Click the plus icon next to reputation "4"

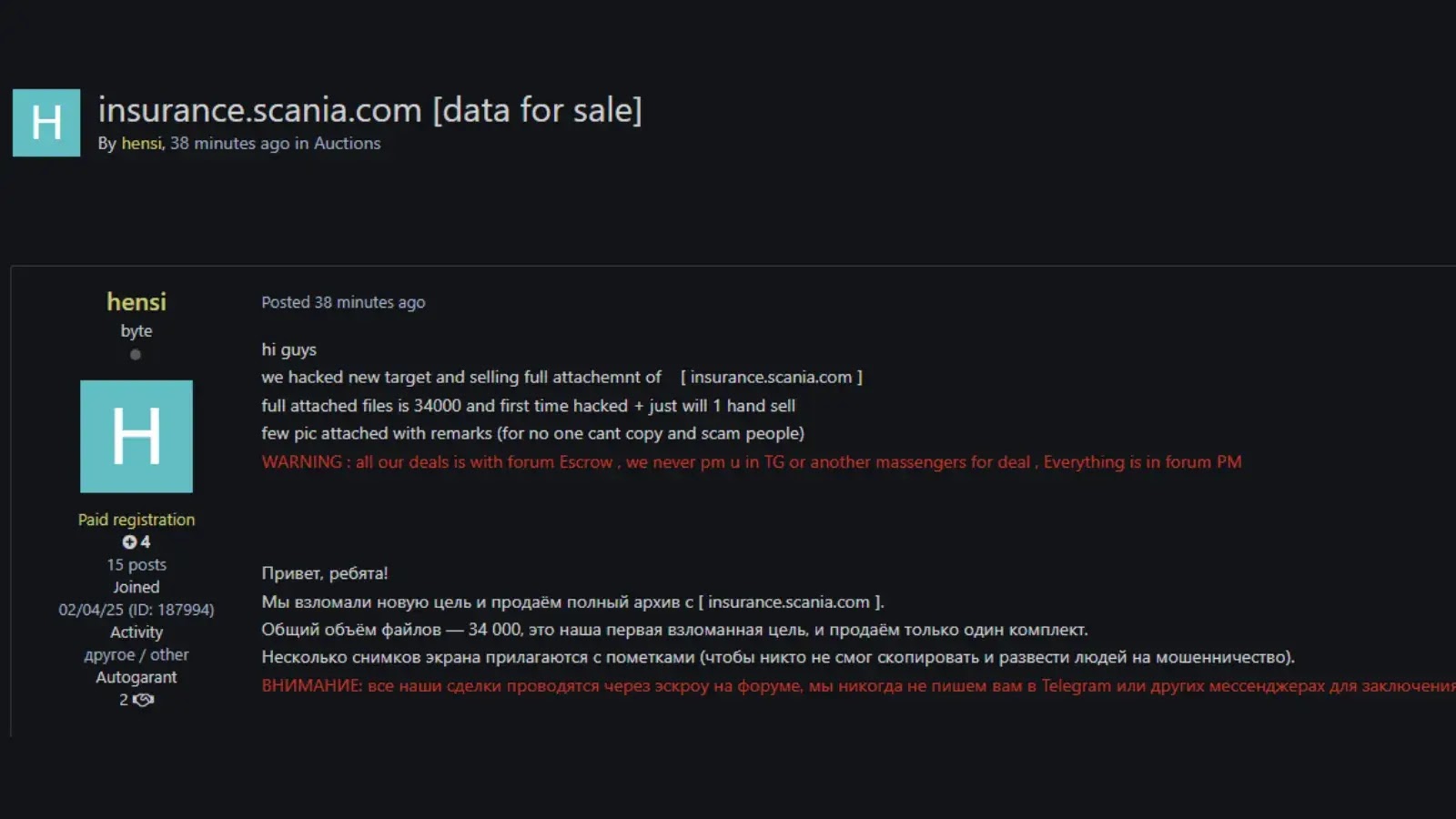(127, 542)
